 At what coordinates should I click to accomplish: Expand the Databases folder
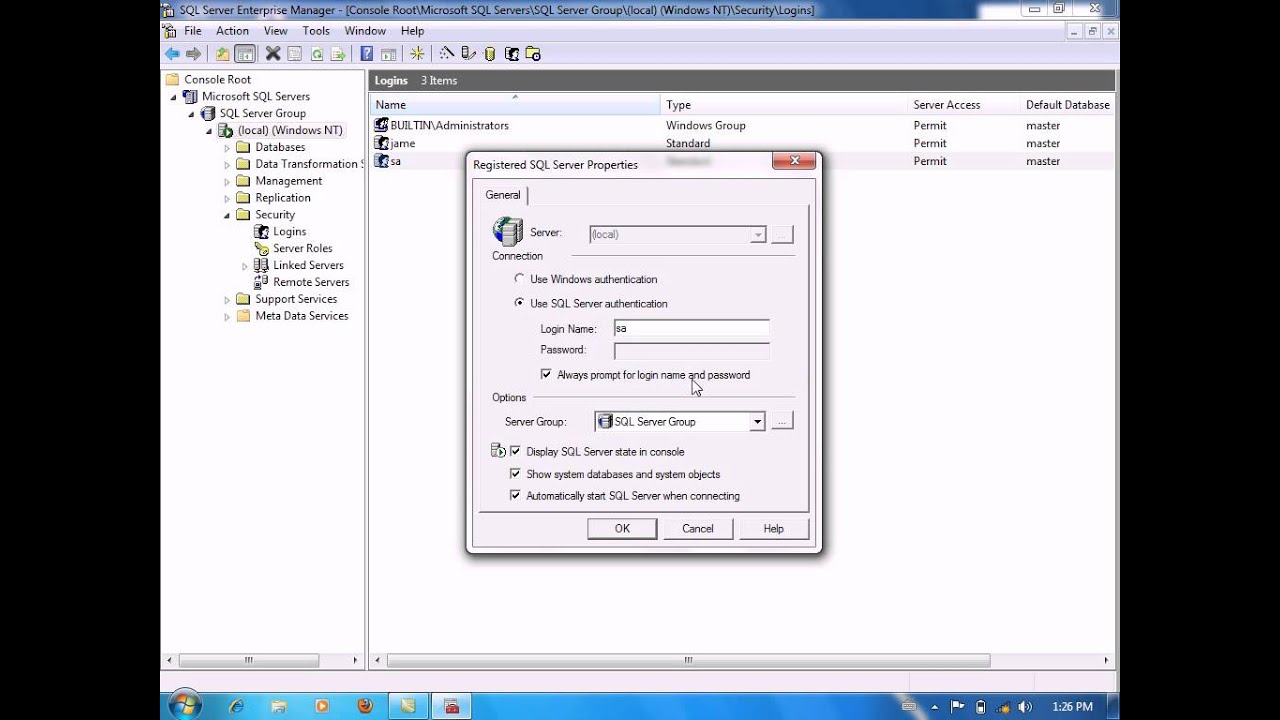click(227, 148)
